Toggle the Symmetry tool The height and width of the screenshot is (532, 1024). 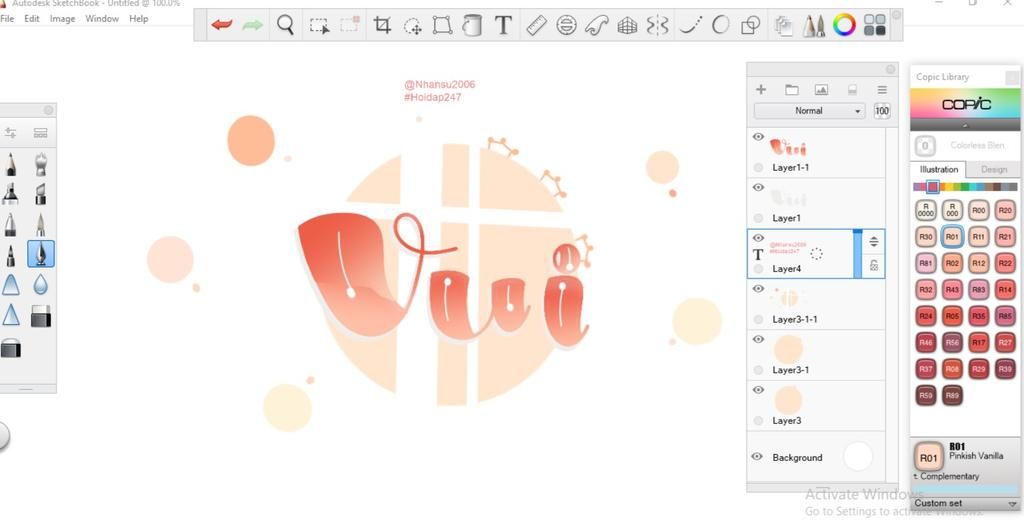click(x=658, y=25)
